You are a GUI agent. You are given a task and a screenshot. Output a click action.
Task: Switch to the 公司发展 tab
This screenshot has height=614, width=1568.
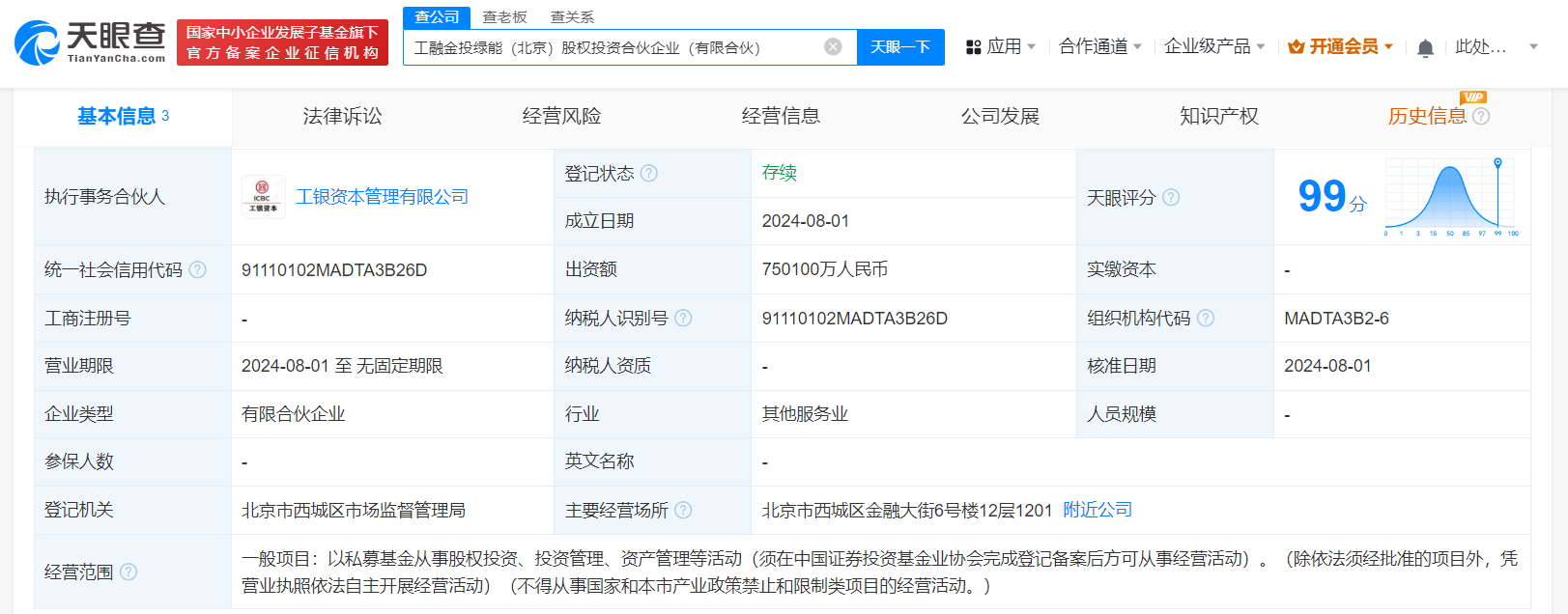coord(1000,116)
